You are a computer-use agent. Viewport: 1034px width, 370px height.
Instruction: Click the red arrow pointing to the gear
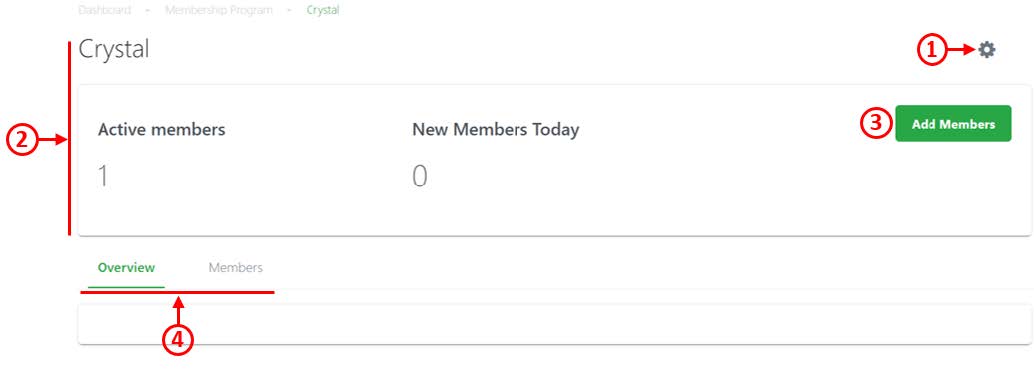pyautogui.click(x=961, y=49)
